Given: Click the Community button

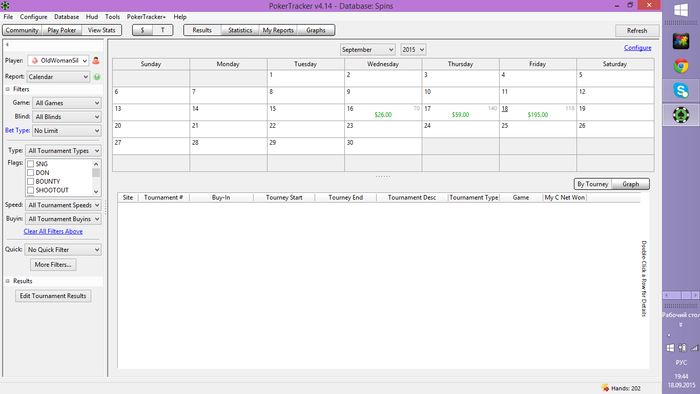Looking at the screenshot, I should [22, 30].
